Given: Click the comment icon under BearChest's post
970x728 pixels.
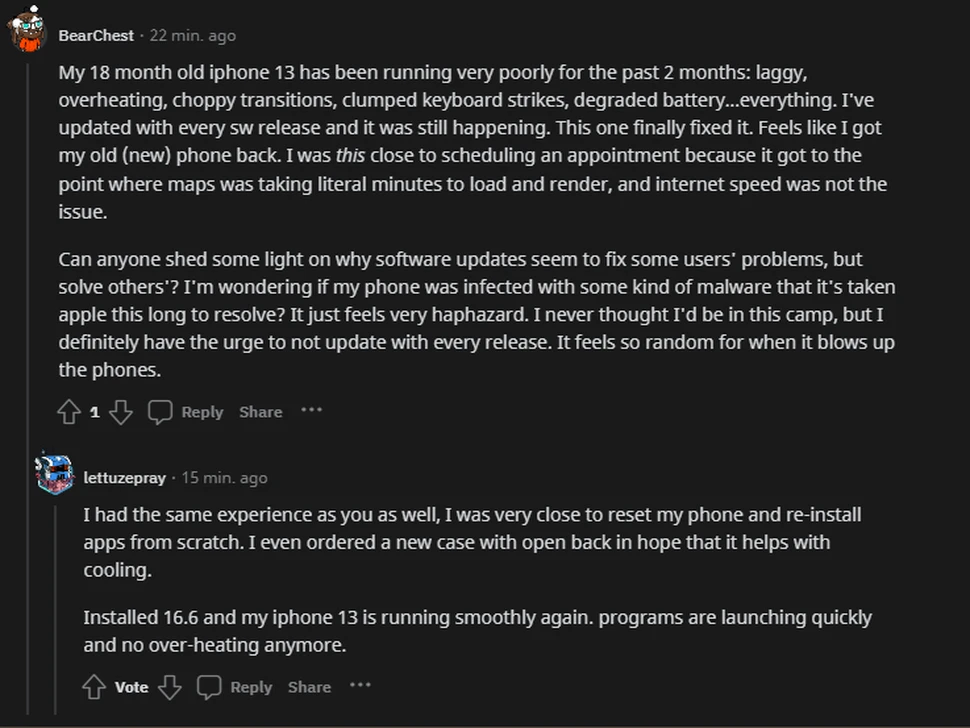Looking at the screenshot, I should 160,412.
